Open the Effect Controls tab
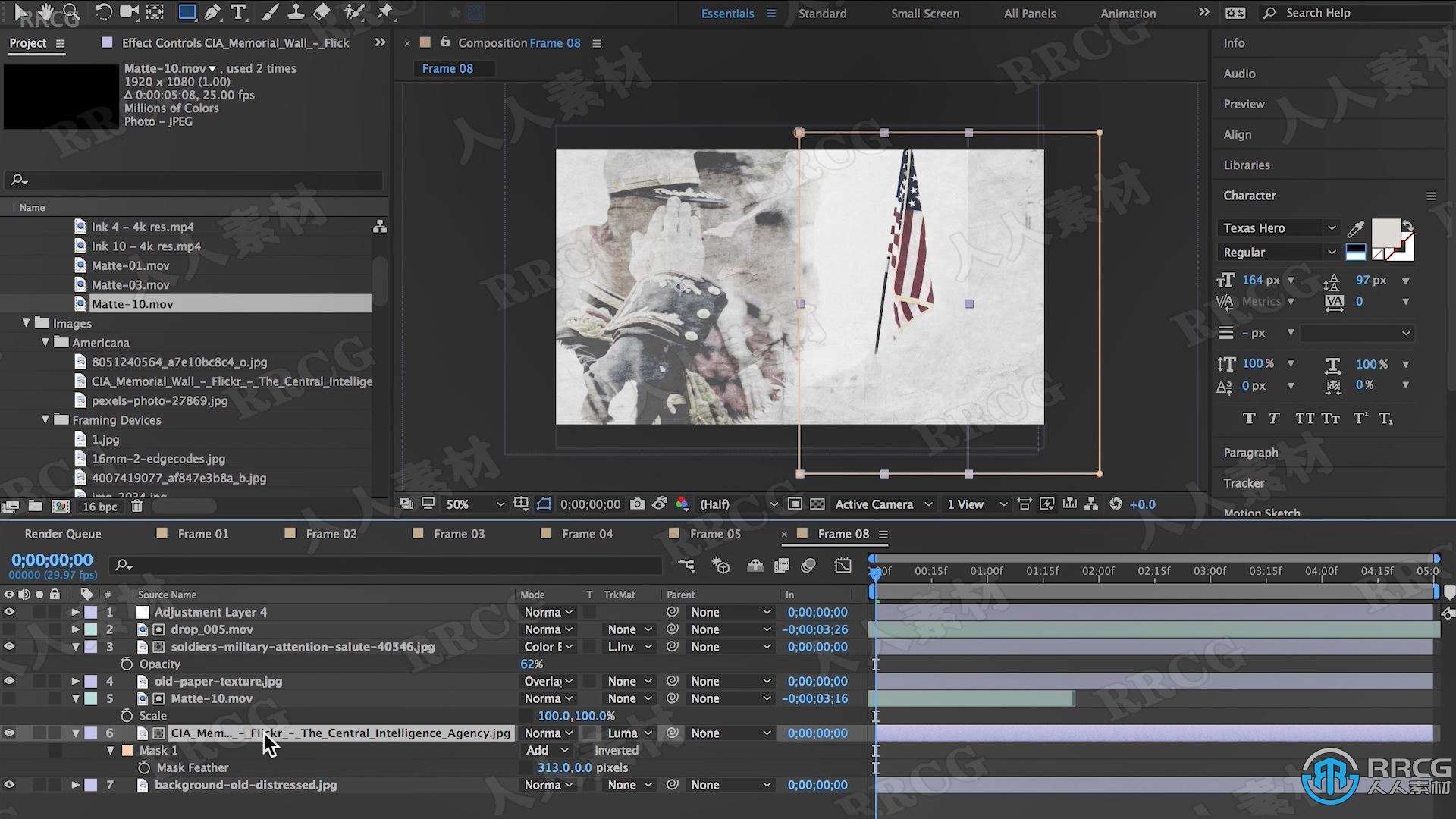1456x819 pixels. [235, 43]
